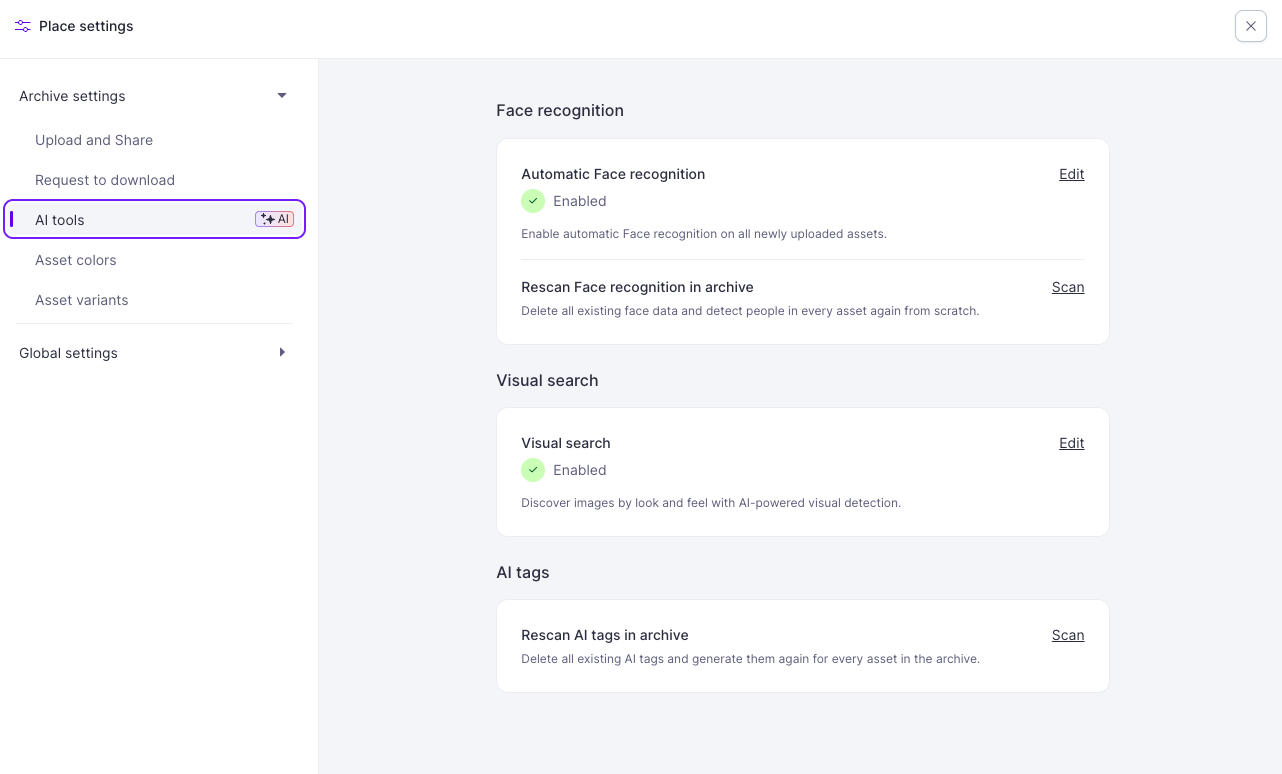Click the Place settings sliders icon
The height and width of the screenshot is (774, 1282).
23,26
